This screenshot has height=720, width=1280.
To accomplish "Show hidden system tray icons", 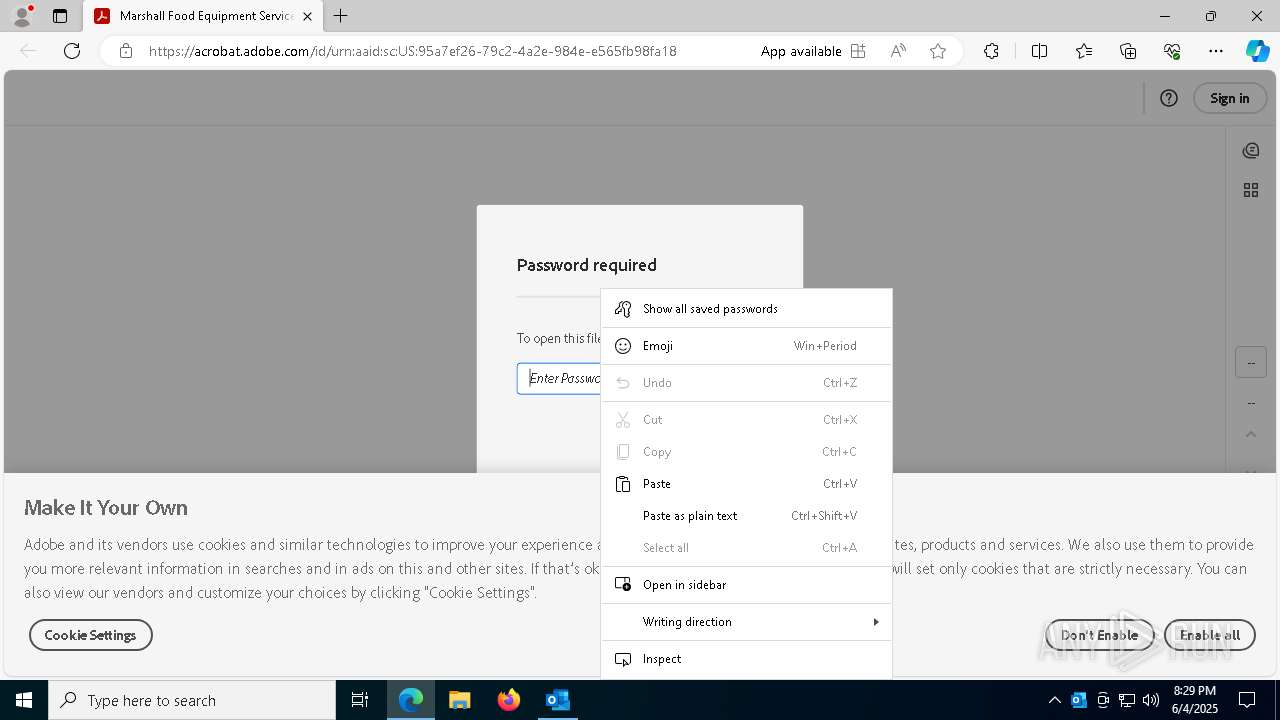I will click(1054, 700).
